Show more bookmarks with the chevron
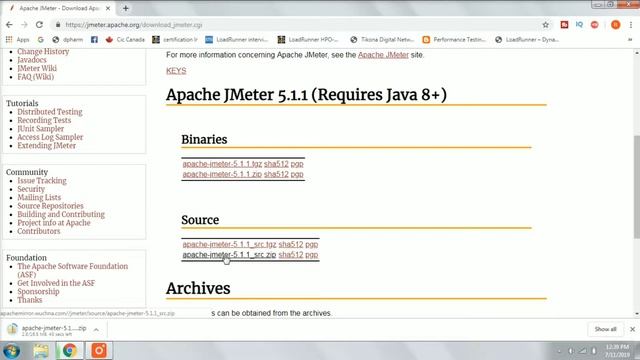The height and width of the screenshot is (360, 640). (630, 40)
